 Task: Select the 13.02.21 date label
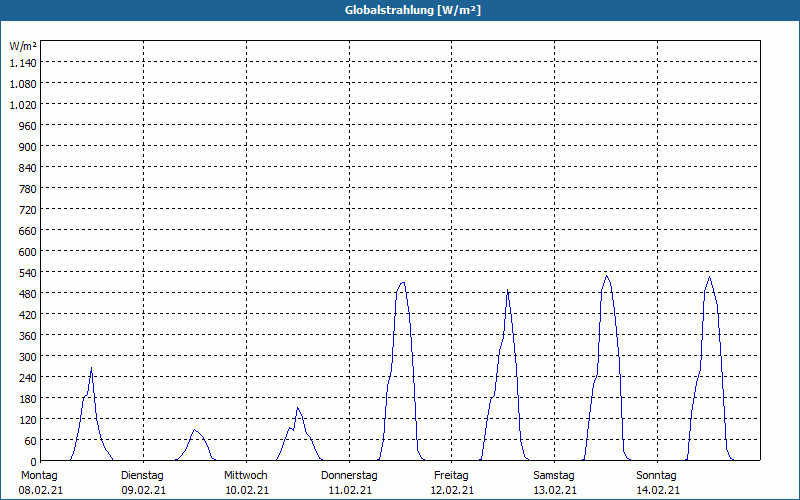[555, 491]
